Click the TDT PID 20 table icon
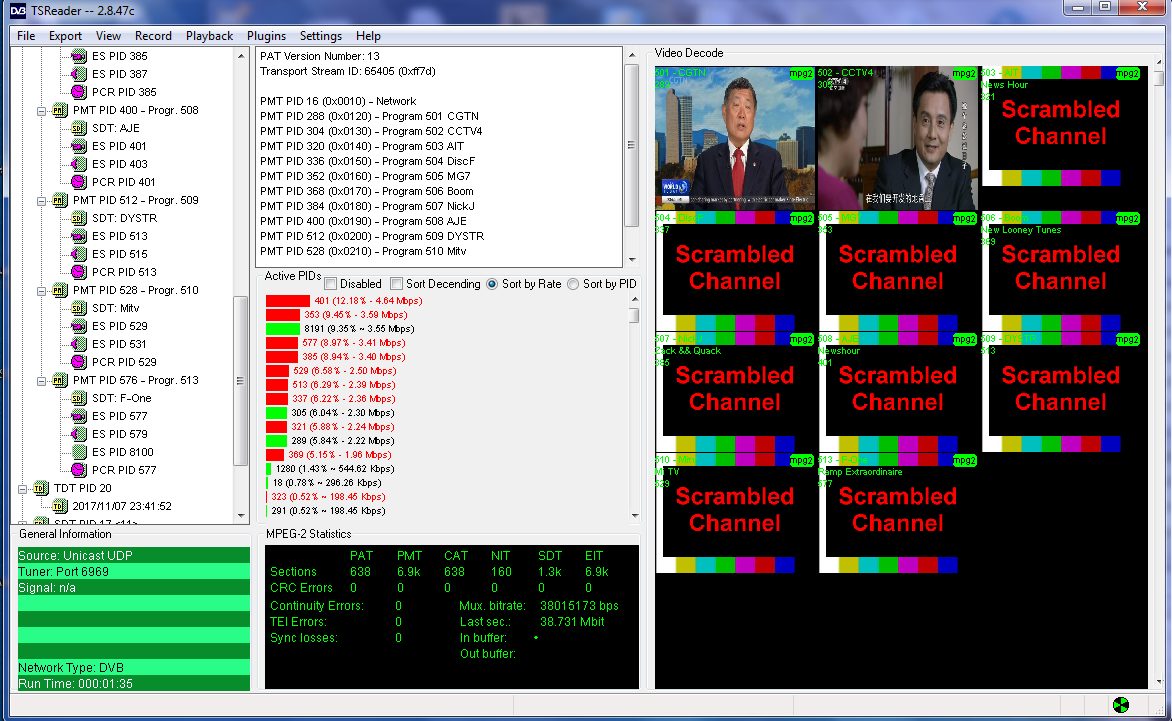Screen dimensions: 1172x721 [x=40, y=488]
